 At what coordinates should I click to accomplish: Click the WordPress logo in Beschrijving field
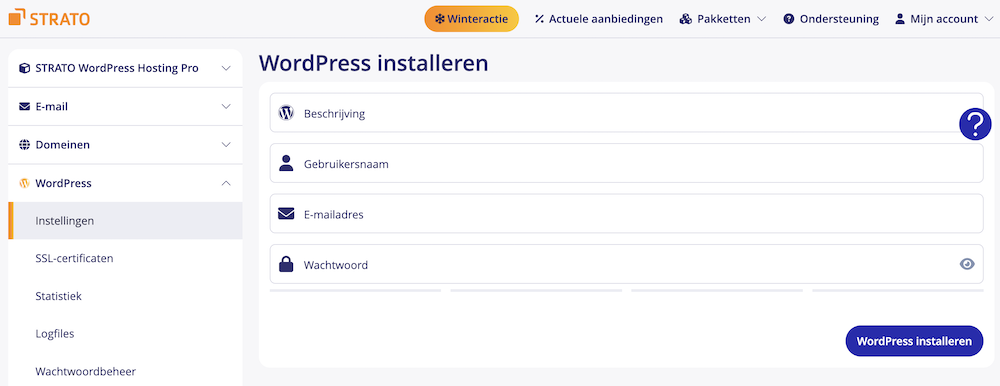[286, 113]
